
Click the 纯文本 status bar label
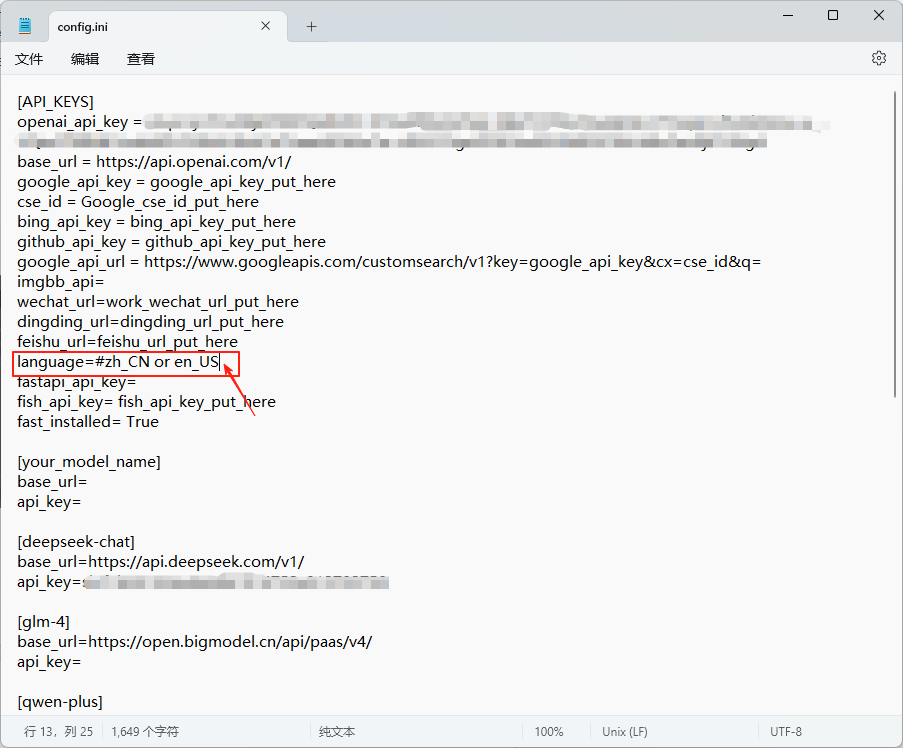click(x=337, y=731)
